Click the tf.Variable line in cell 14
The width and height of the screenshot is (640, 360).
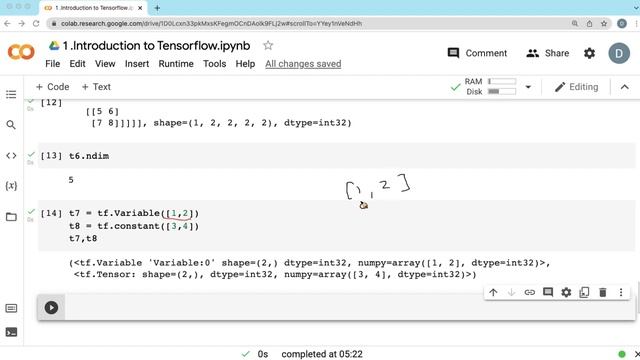[x=134, y=213]
